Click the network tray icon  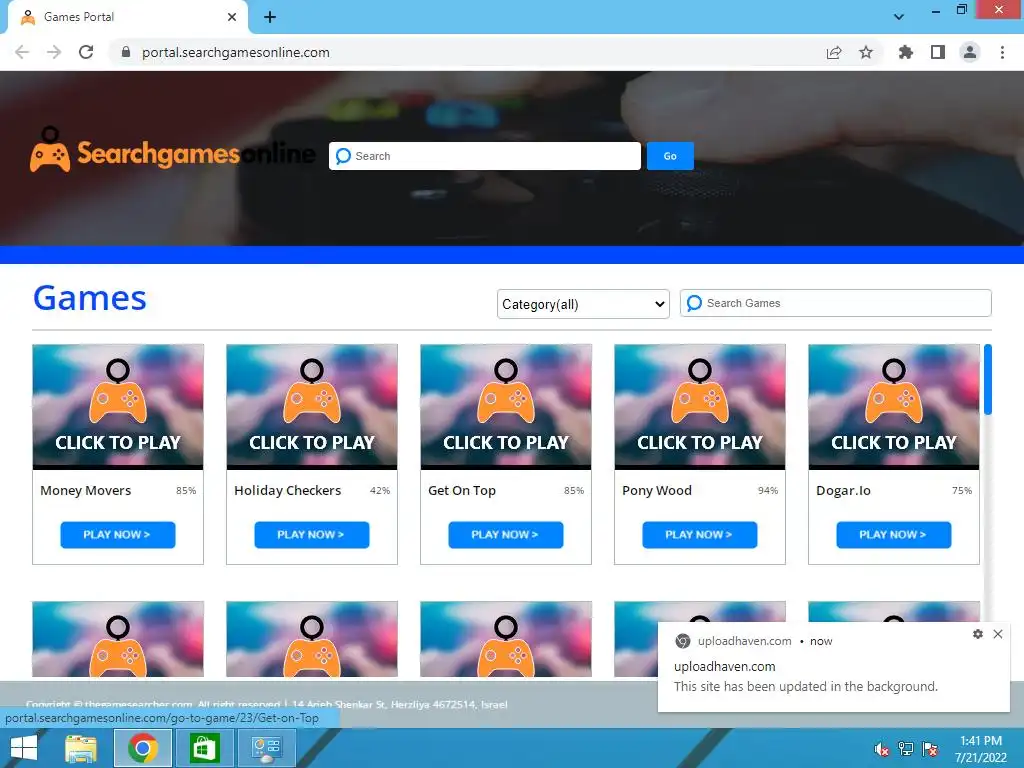[x=906, y=749]
